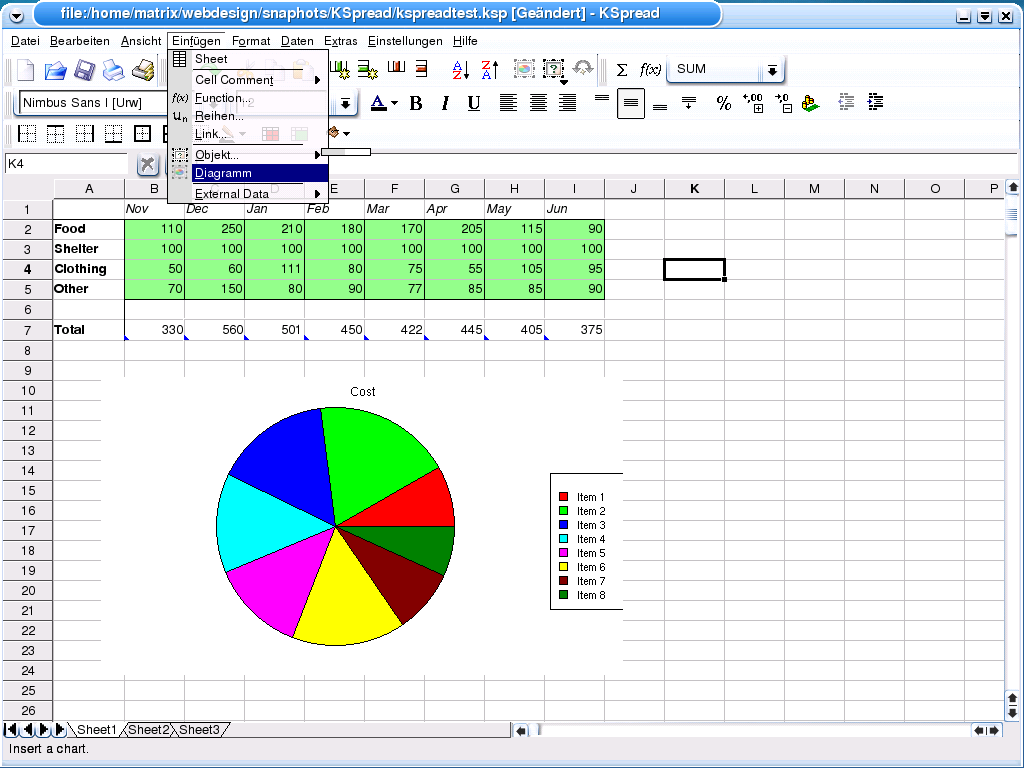Toggle underline formatting

tap(474, 103)
